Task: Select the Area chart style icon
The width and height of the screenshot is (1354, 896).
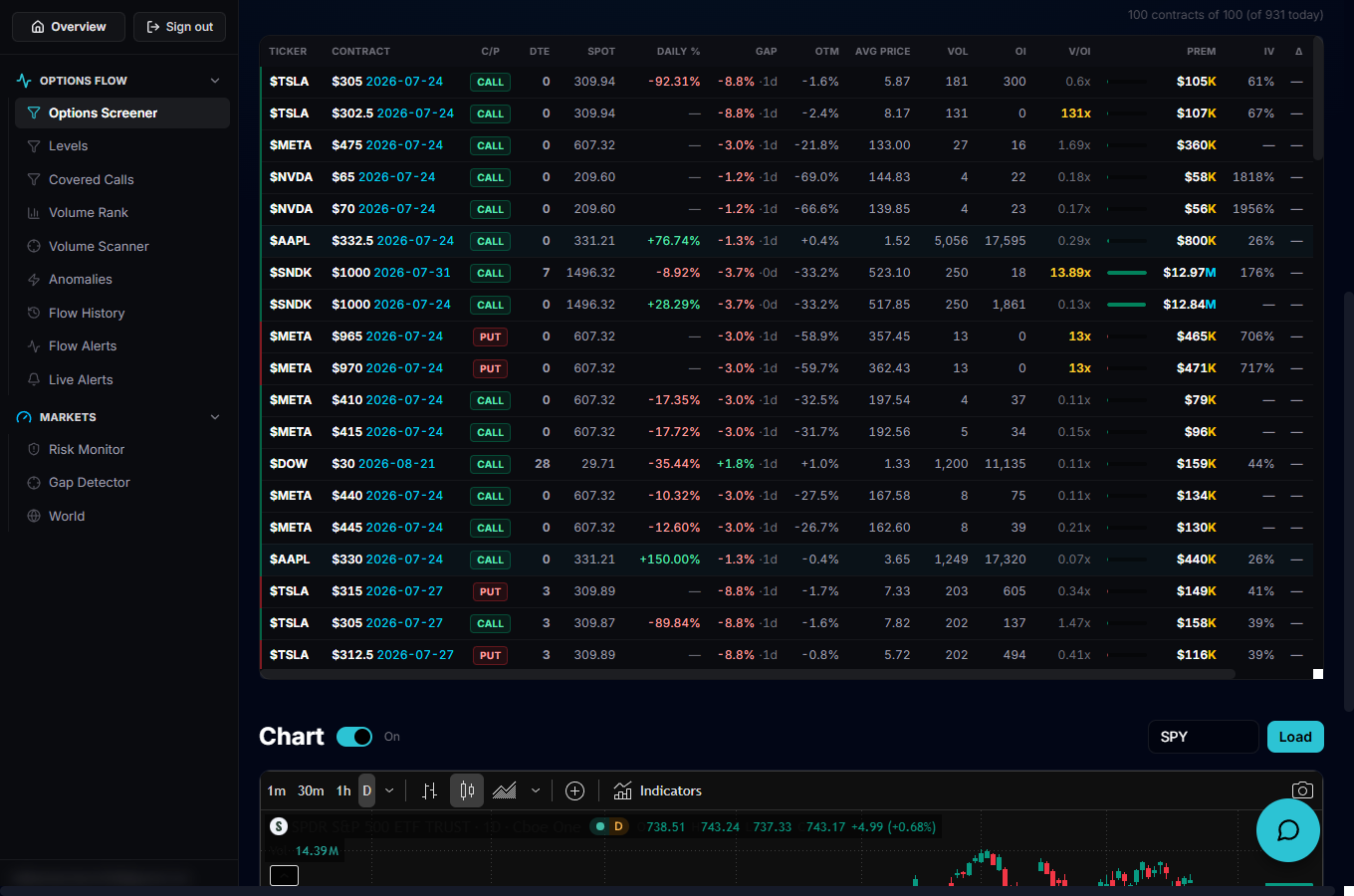Action: click(505, 790)
